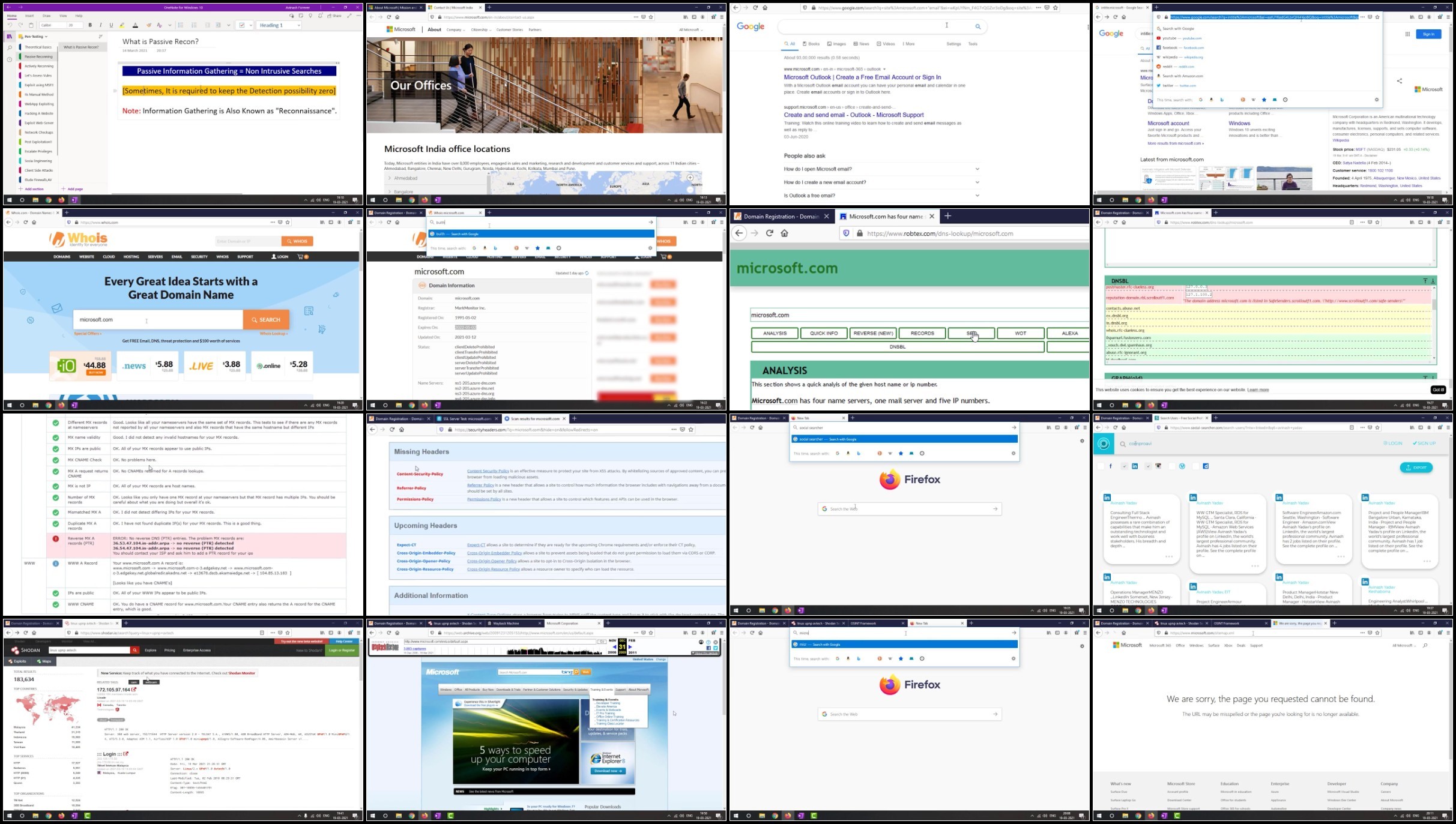Expand the Ahmedabad office location row
This screenshot has width=1456, height=824.
(x=435, y=178)
